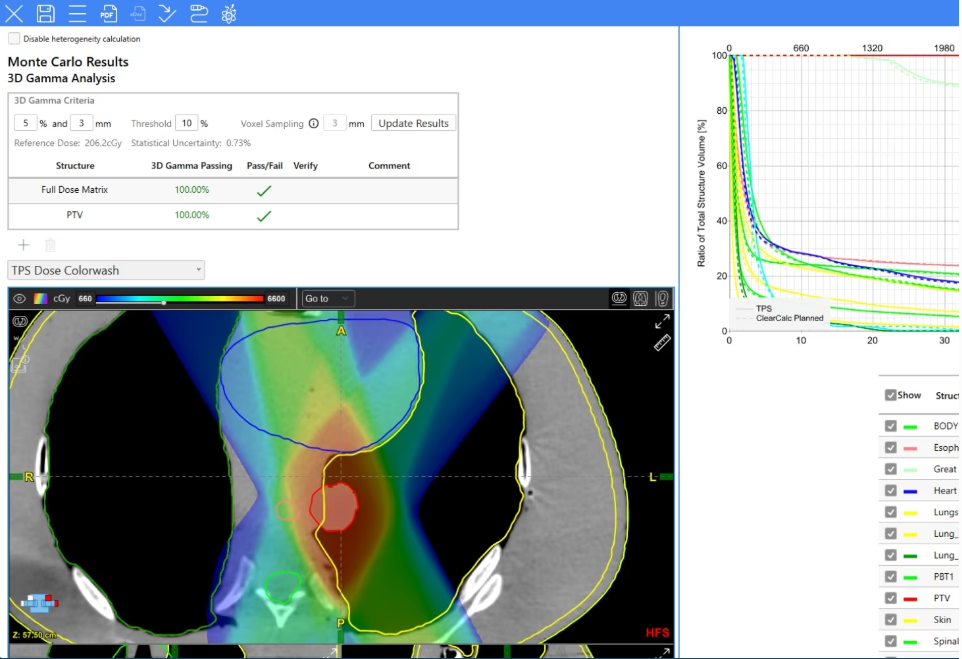The width and height of the screenshot is (962, 659).
Task: Click the dose colorwash range slider handle
Action: (x=163, y=302)
